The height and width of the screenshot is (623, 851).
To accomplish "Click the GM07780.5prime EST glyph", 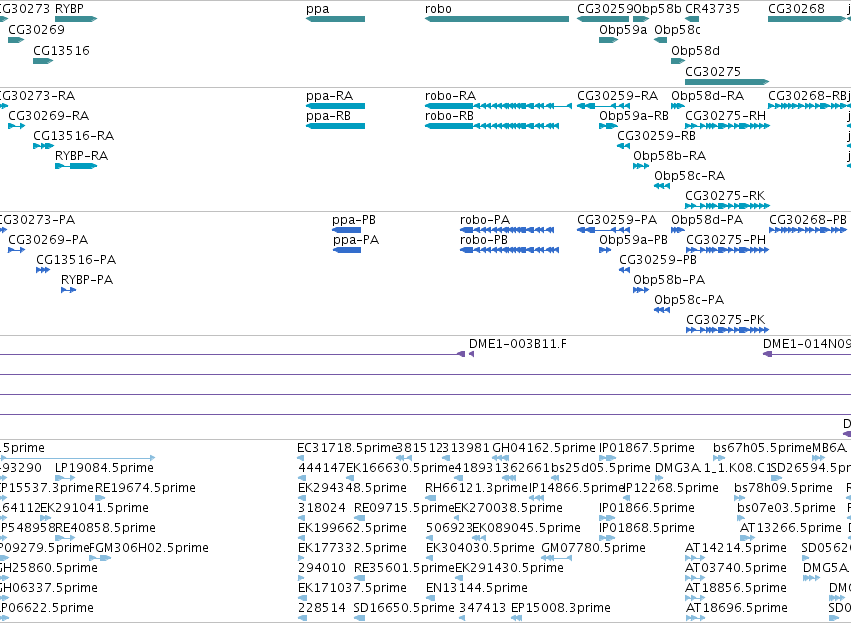I will click(556, 557).
